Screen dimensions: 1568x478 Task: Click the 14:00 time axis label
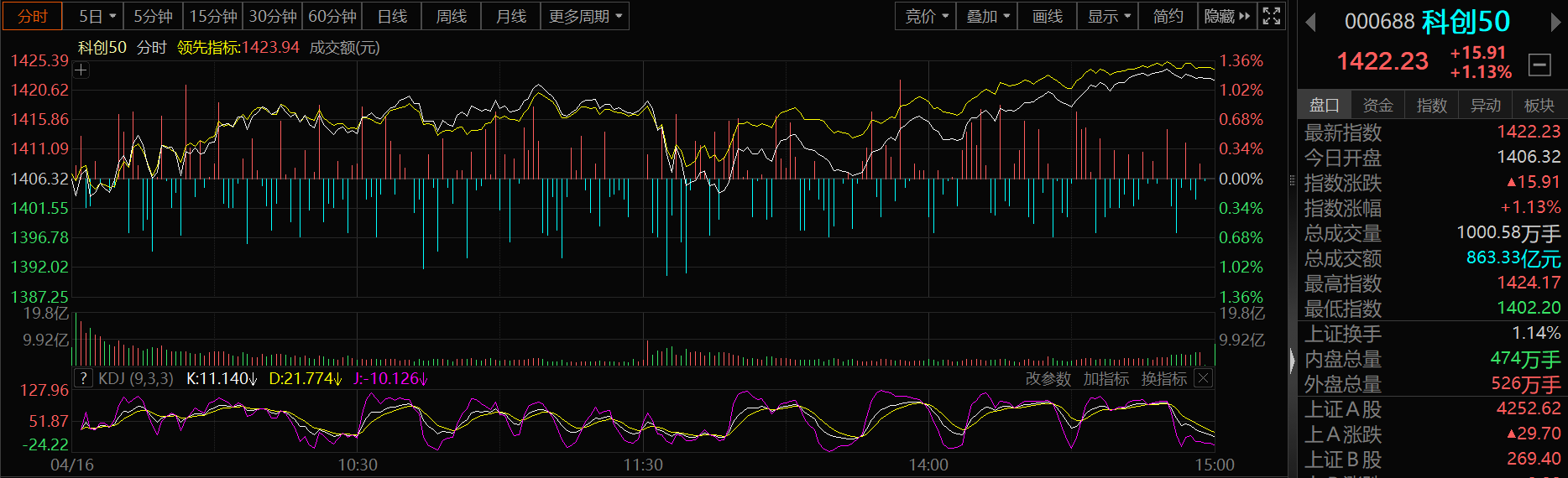[928, 465]
